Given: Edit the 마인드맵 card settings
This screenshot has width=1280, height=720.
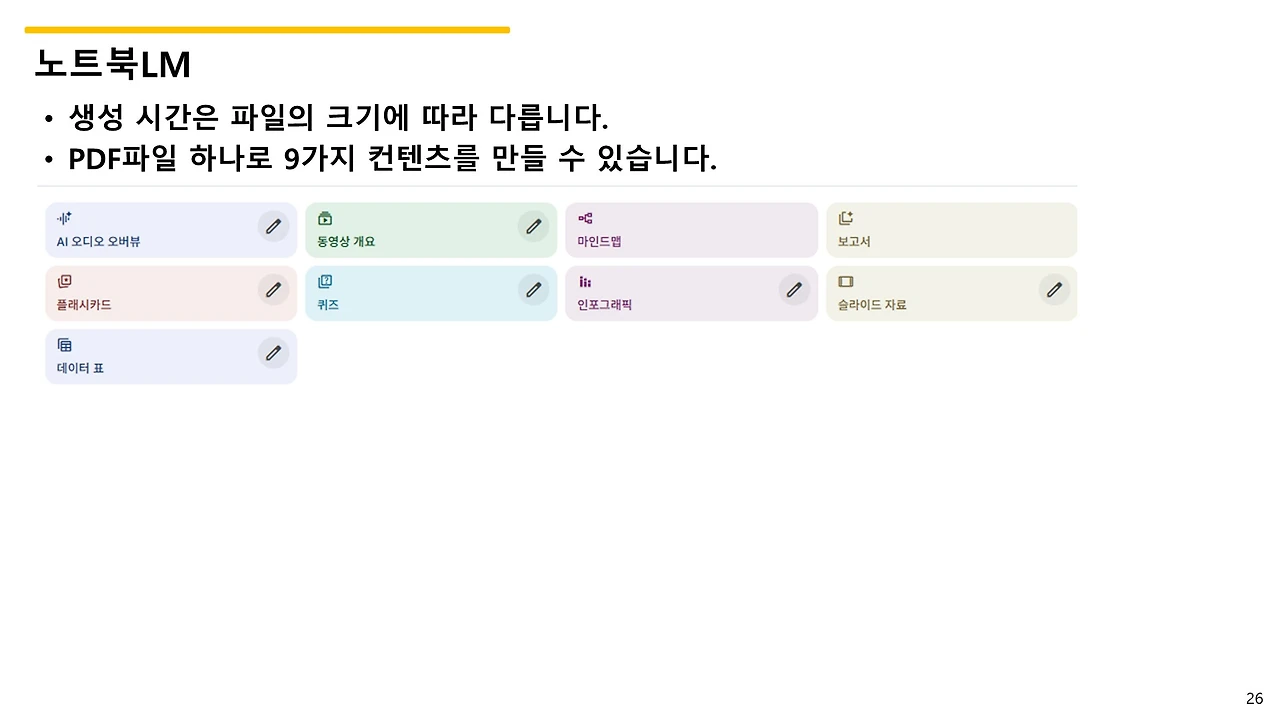Looking at the screenshot, I should (x=794, y=226).
